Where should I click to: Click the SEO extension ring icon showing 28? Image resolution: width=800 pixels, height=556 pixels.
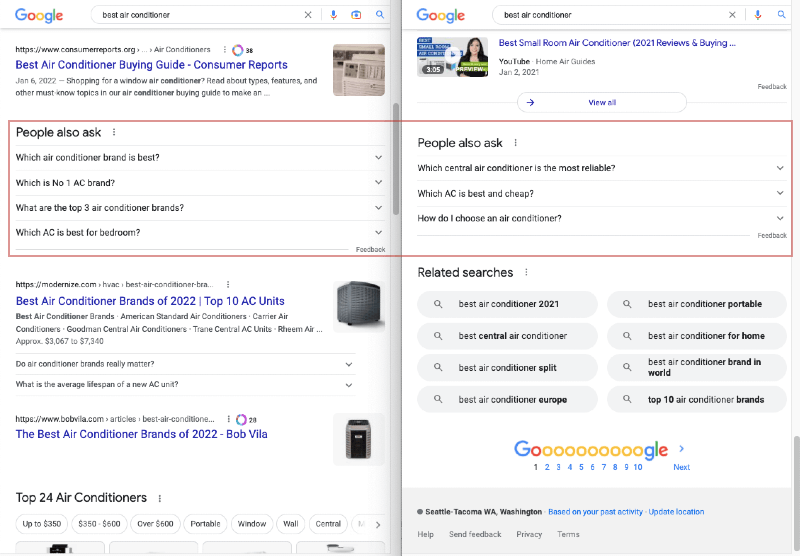pos(241,420)
